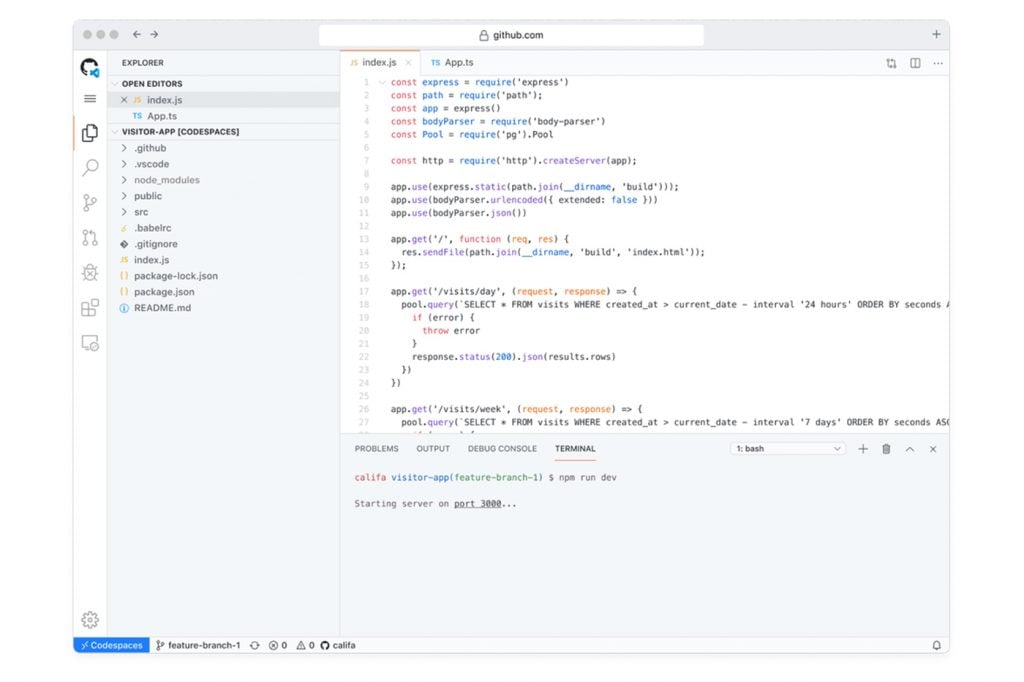1024x682 pixels.
Task: Open the Output panel tab
Action: (433, 449)
